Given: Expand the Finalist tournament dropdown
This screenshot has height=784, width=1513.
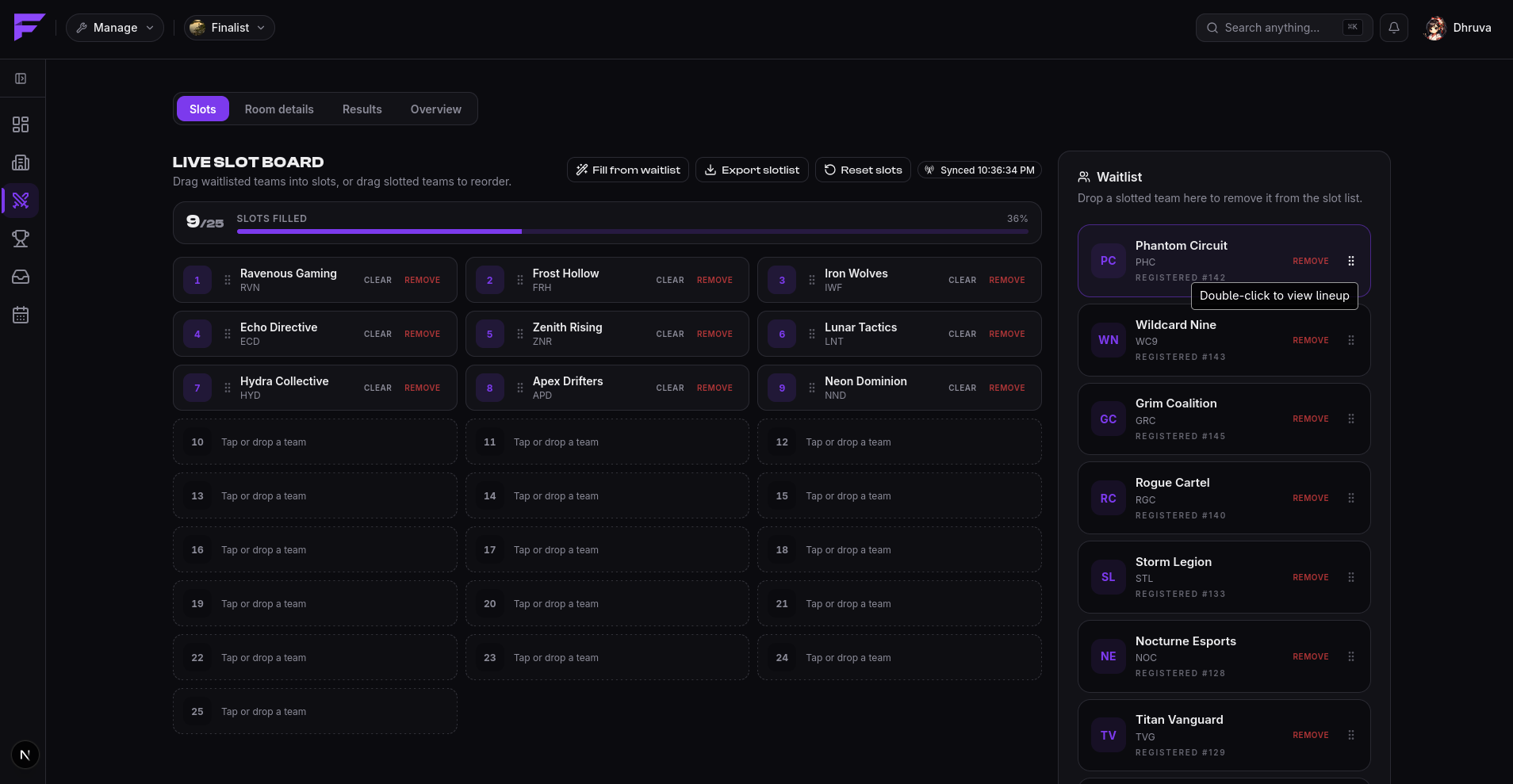Looking at the screenshot, I should [x=230, y=28].
